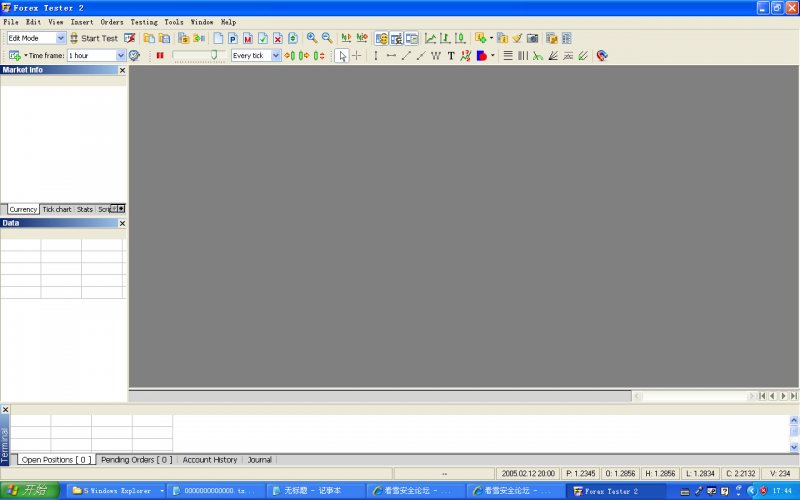Select the vertical lines time zones tool

tap(523, 56)
